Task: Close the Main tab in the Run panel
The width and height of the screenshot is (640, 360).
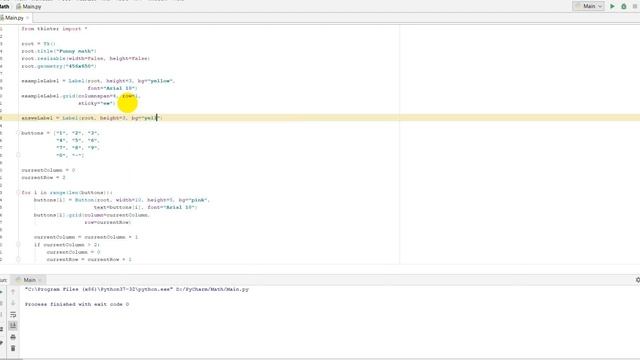Action: pos(40,280)
